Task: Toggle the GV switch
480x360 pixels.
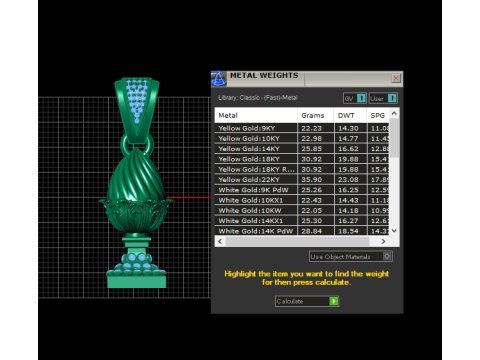Action: click(x=355, y=98)
